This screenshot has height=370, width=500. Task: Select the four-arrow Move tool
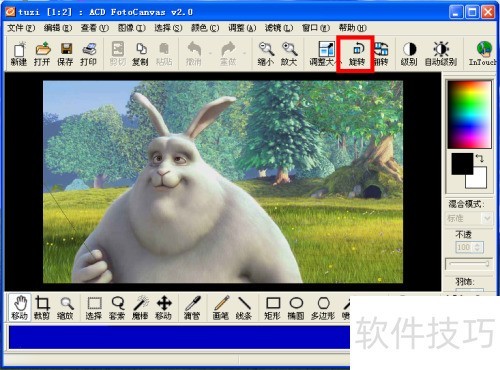point(164,308)
